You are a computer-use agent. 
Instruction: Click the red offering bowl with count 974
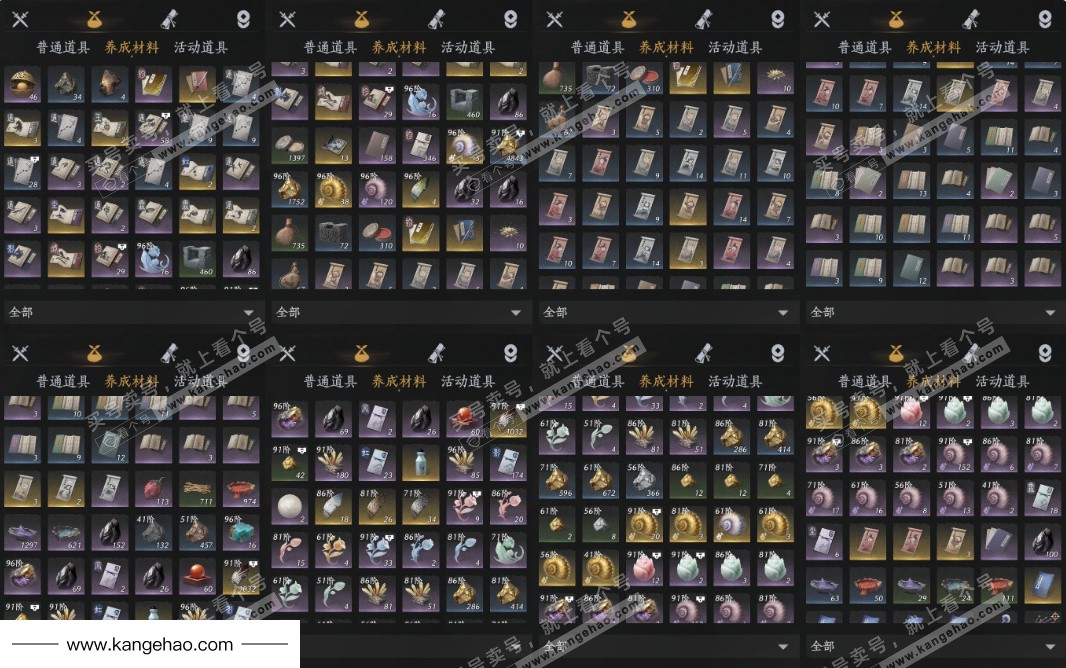pyautogui.click(x=241, y=490)
